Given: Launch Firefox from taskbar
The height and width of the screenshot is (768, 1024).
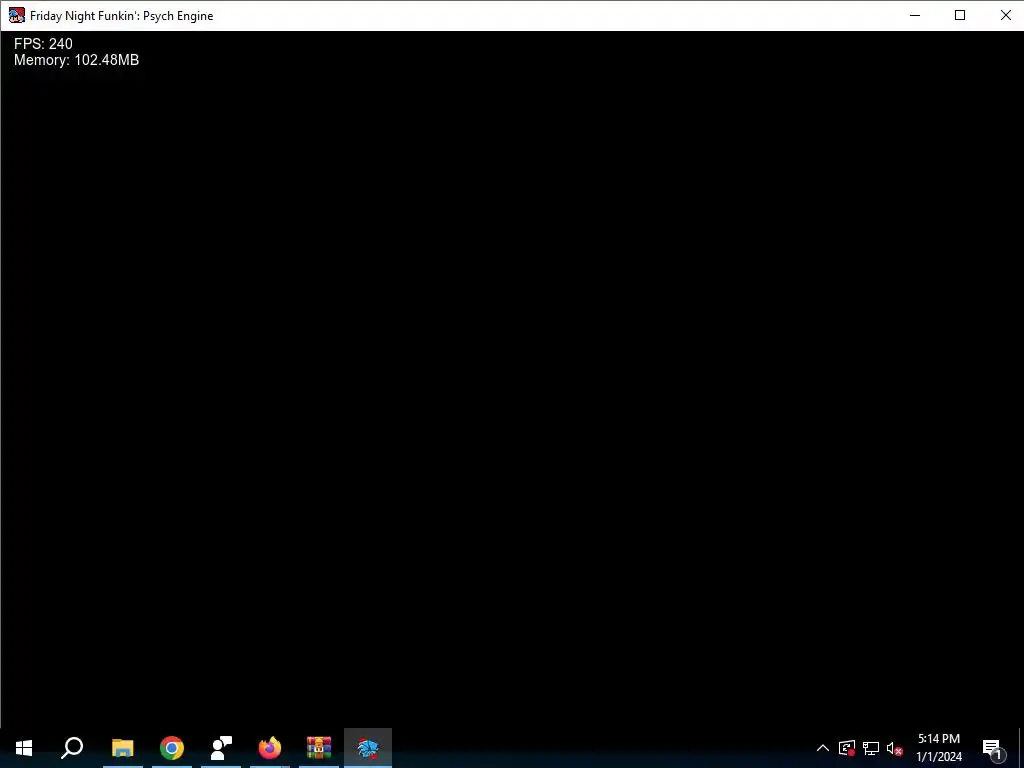Looking at the screenshot, I should click(270, 748).
